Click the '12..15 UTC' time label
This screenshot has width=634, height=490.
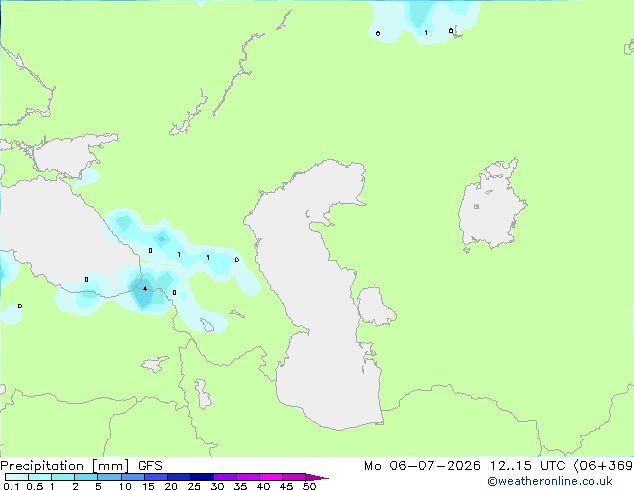click(528, 466)
